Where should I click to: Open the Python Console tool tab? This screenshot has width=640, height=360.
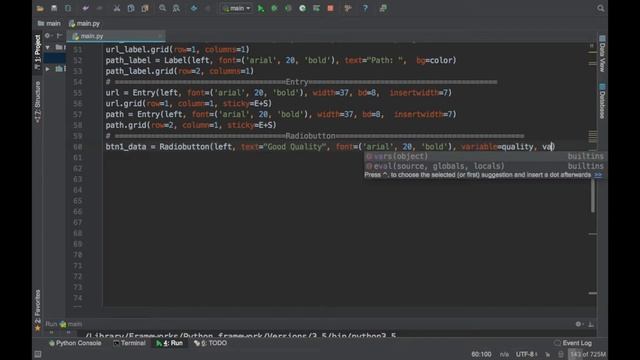[x=75, y=343]
